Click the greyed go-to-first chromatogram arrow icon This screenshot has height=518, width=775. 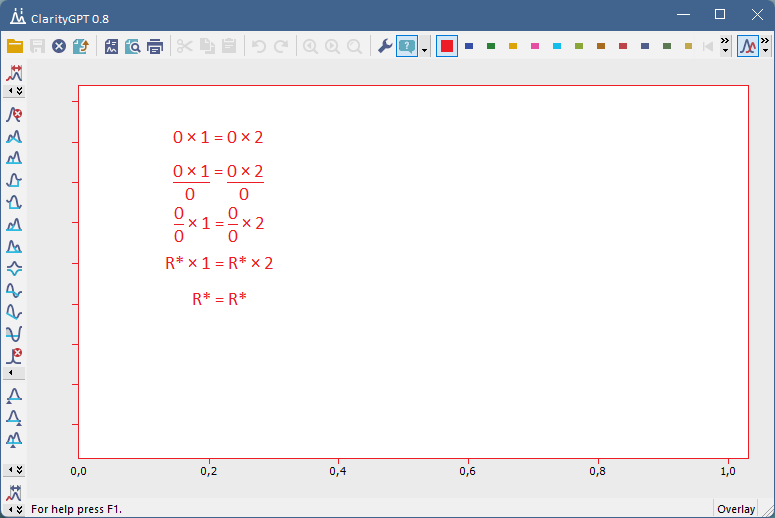[708, 46]
